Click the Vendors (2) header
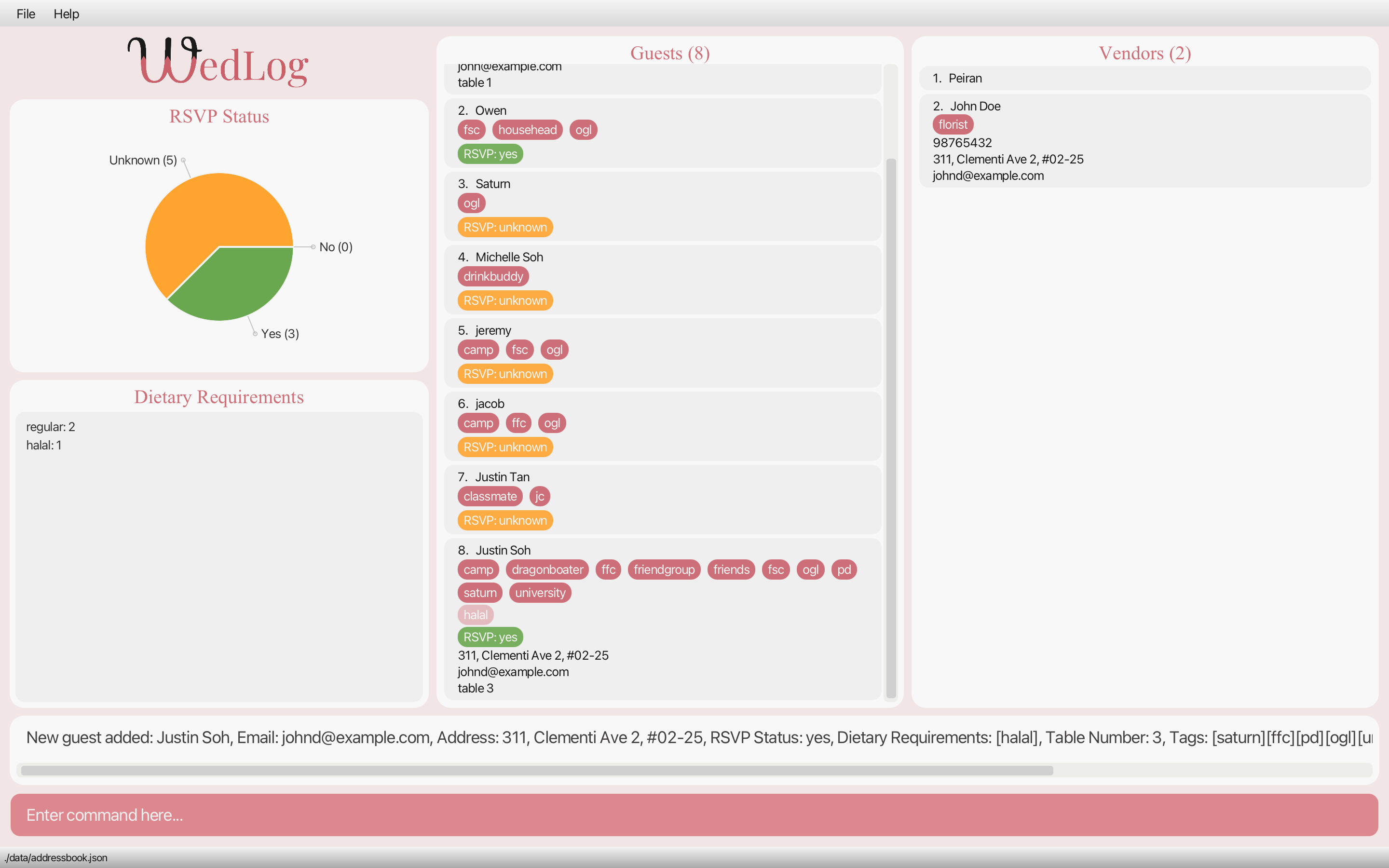This screenshot has height=868, width=1389. pos(1144,53)
